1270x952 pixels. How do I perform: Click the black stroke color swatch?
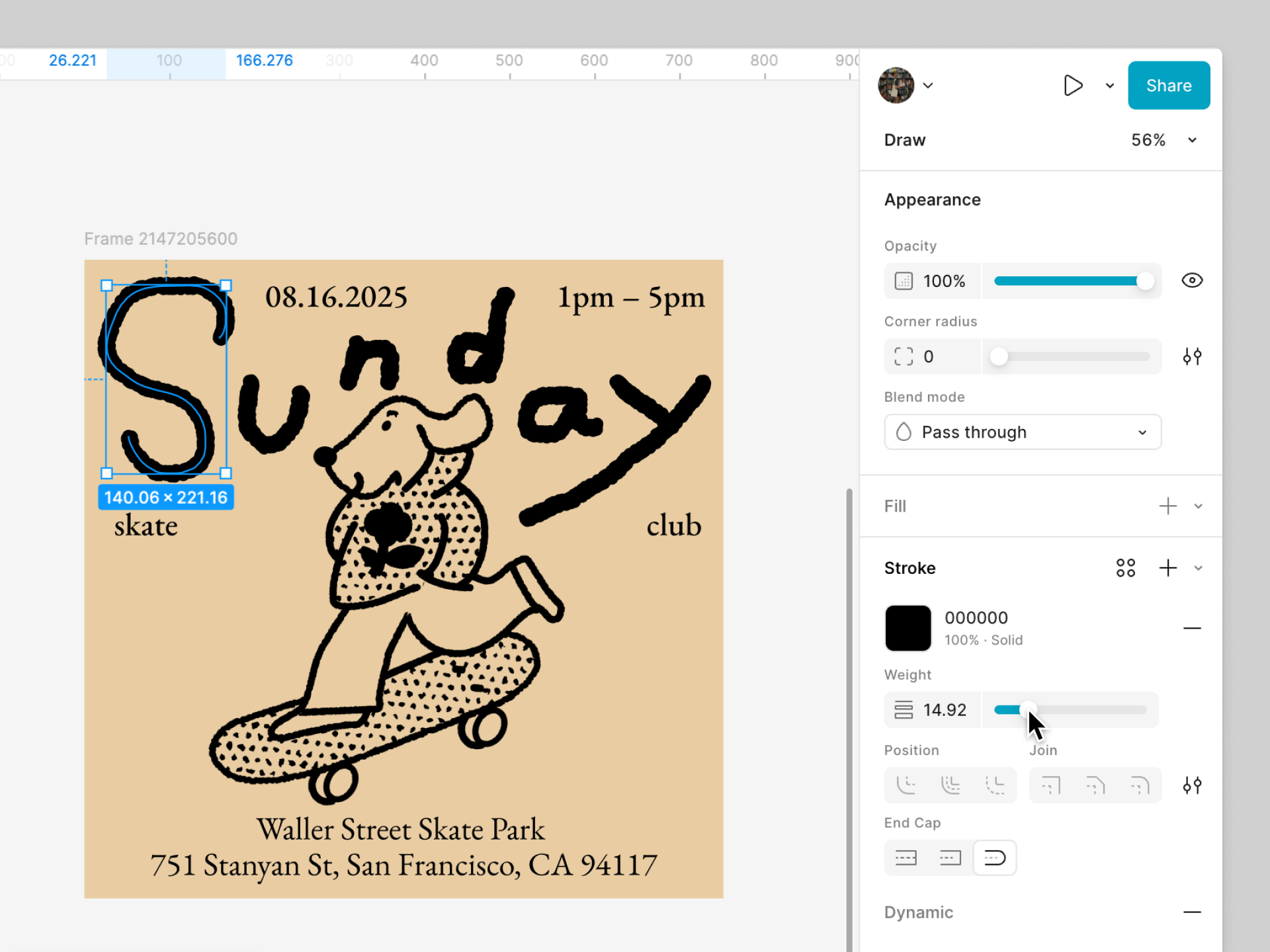click(908, 628)
